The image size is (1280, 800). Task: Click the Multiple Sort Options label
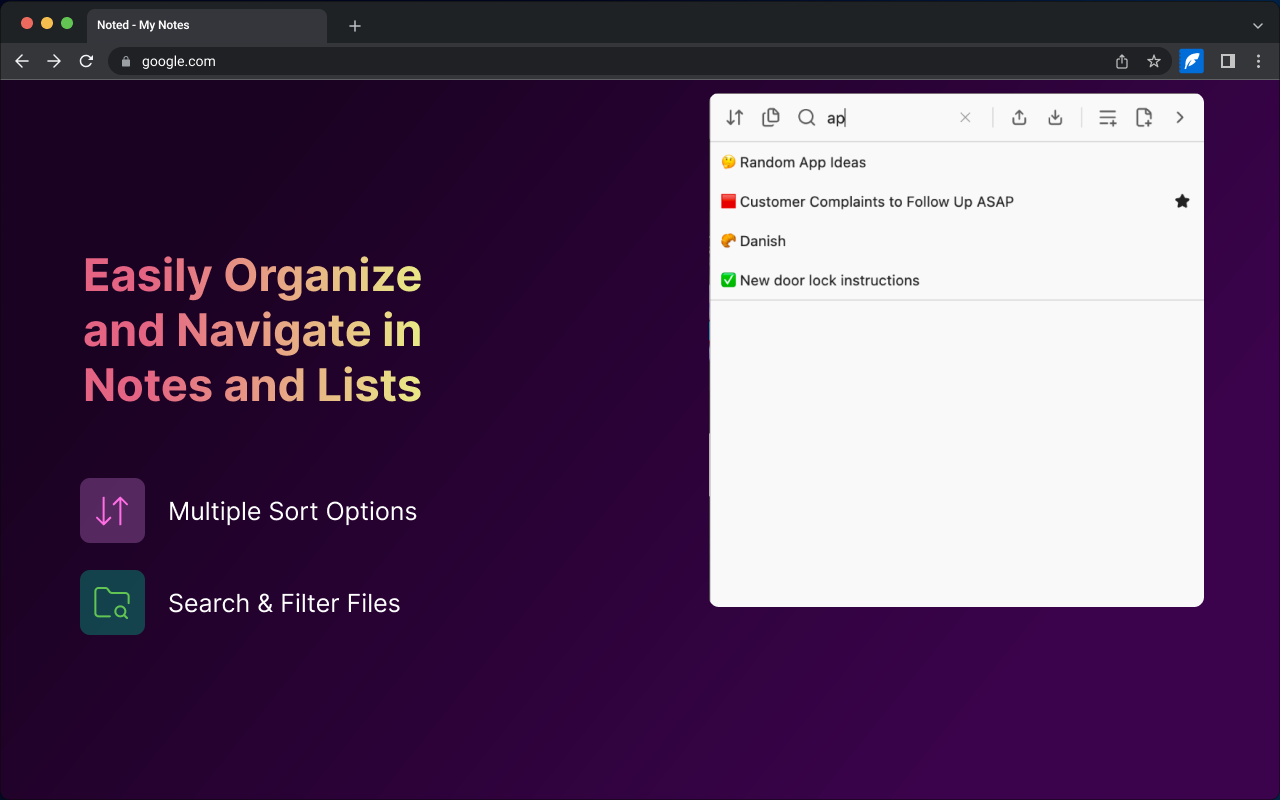(293, 511)
